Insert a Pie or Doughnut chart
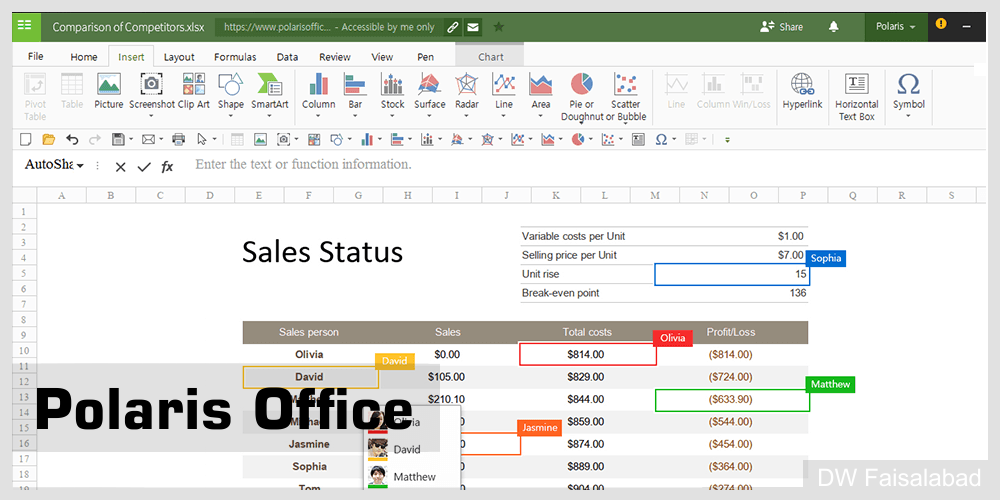1000x500 pixels. [582, 97]
